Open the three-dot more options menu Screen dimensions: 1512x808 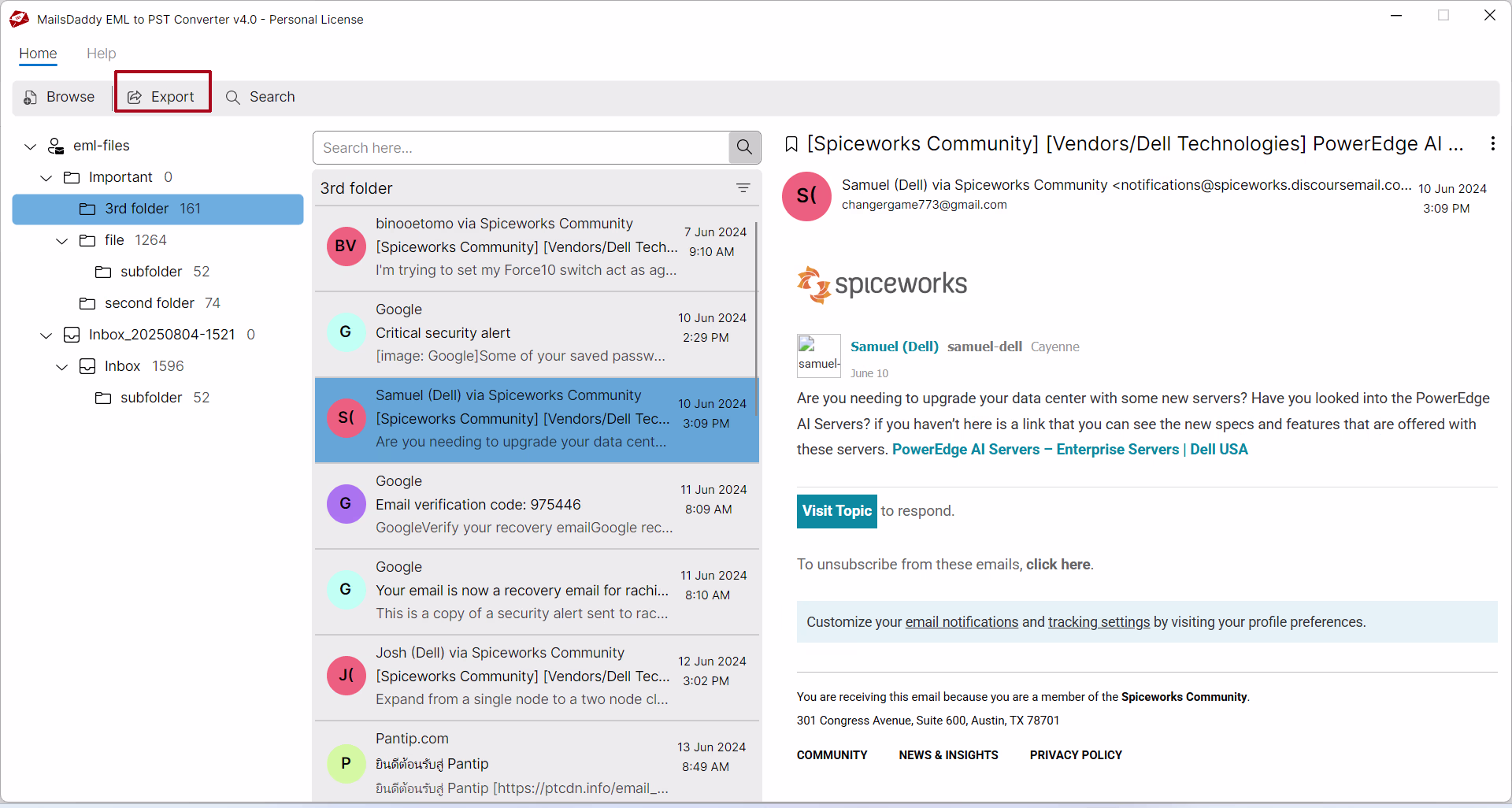(x=1492, y=143)
